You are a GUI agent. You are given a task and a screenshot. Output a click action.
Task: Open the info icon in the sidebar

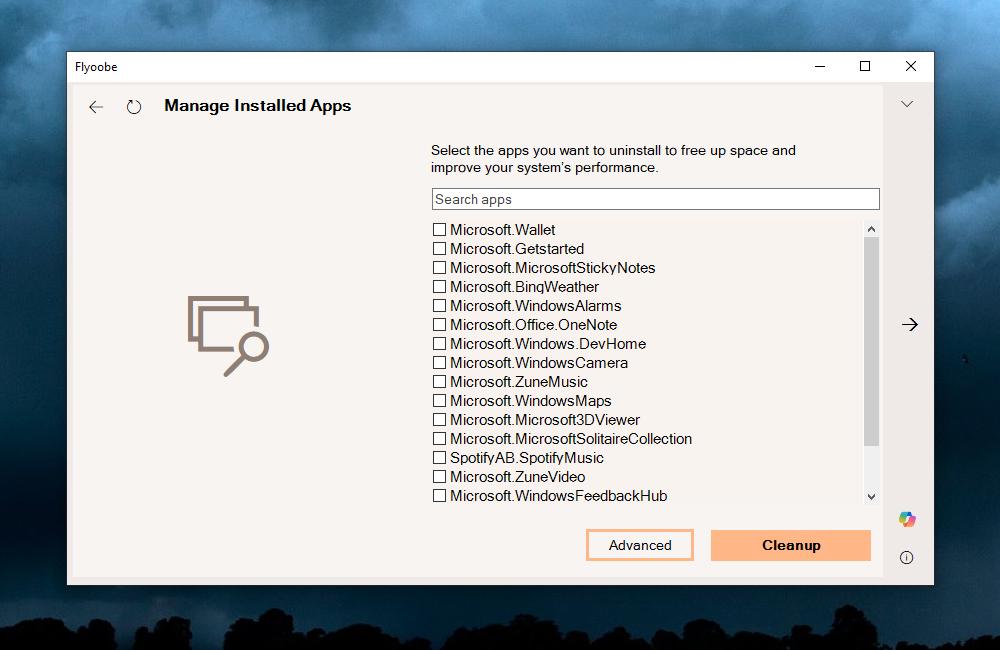click(906, 558)
